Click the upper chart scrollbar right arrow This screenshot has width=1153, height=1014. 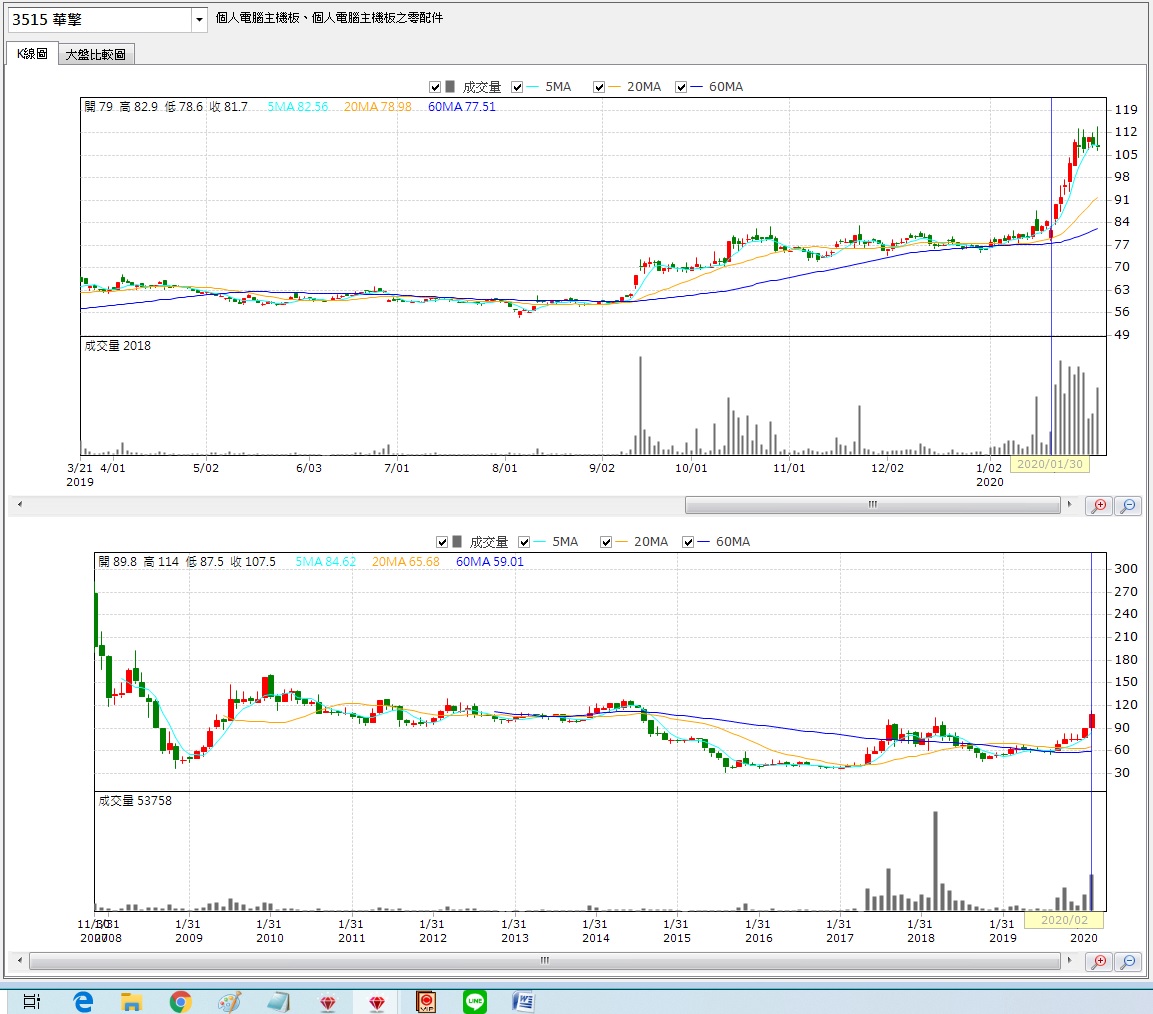pos(1069,505)
